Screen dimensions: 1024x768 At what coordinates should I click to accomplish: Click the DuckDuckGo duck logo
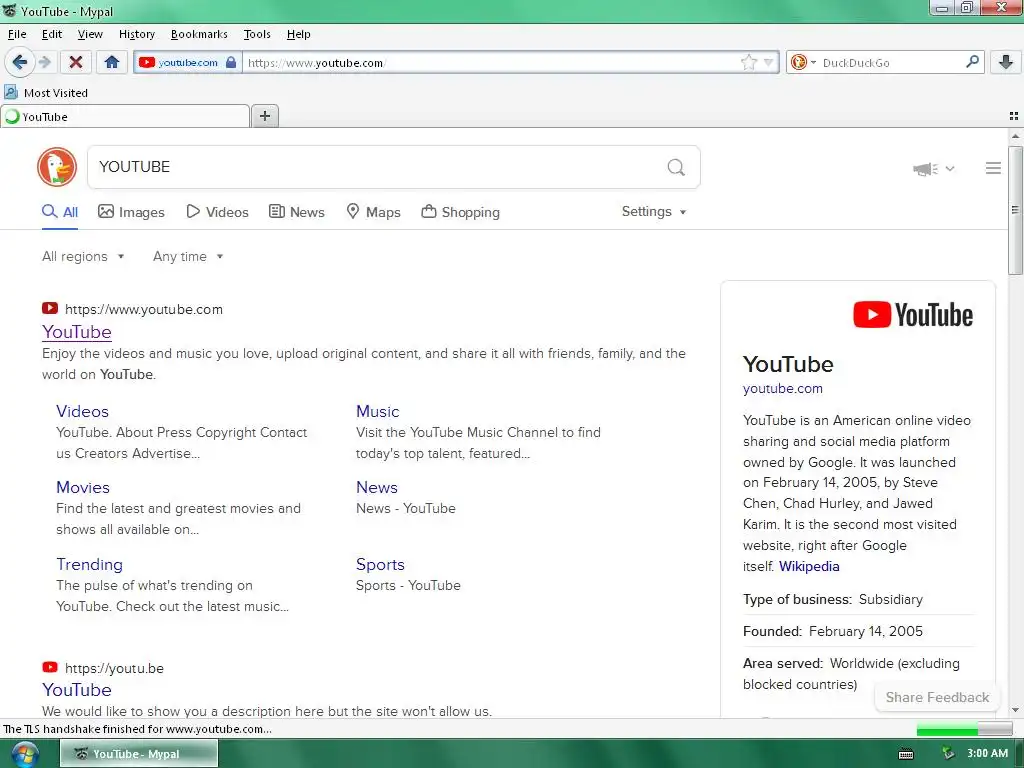click(57, 167)
